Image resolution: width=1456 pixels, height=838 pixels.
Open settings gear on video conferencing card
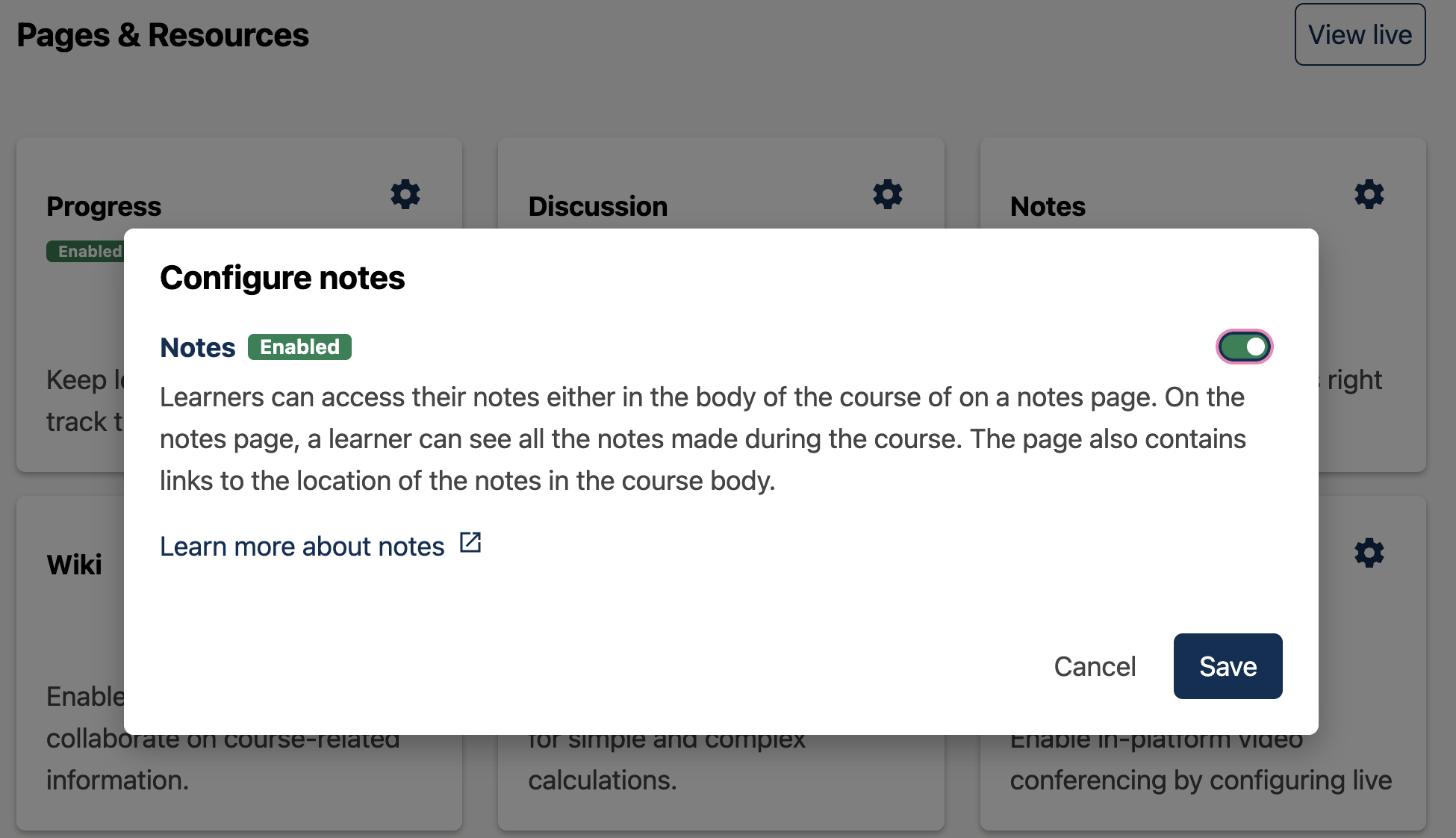click(1369, 553)
